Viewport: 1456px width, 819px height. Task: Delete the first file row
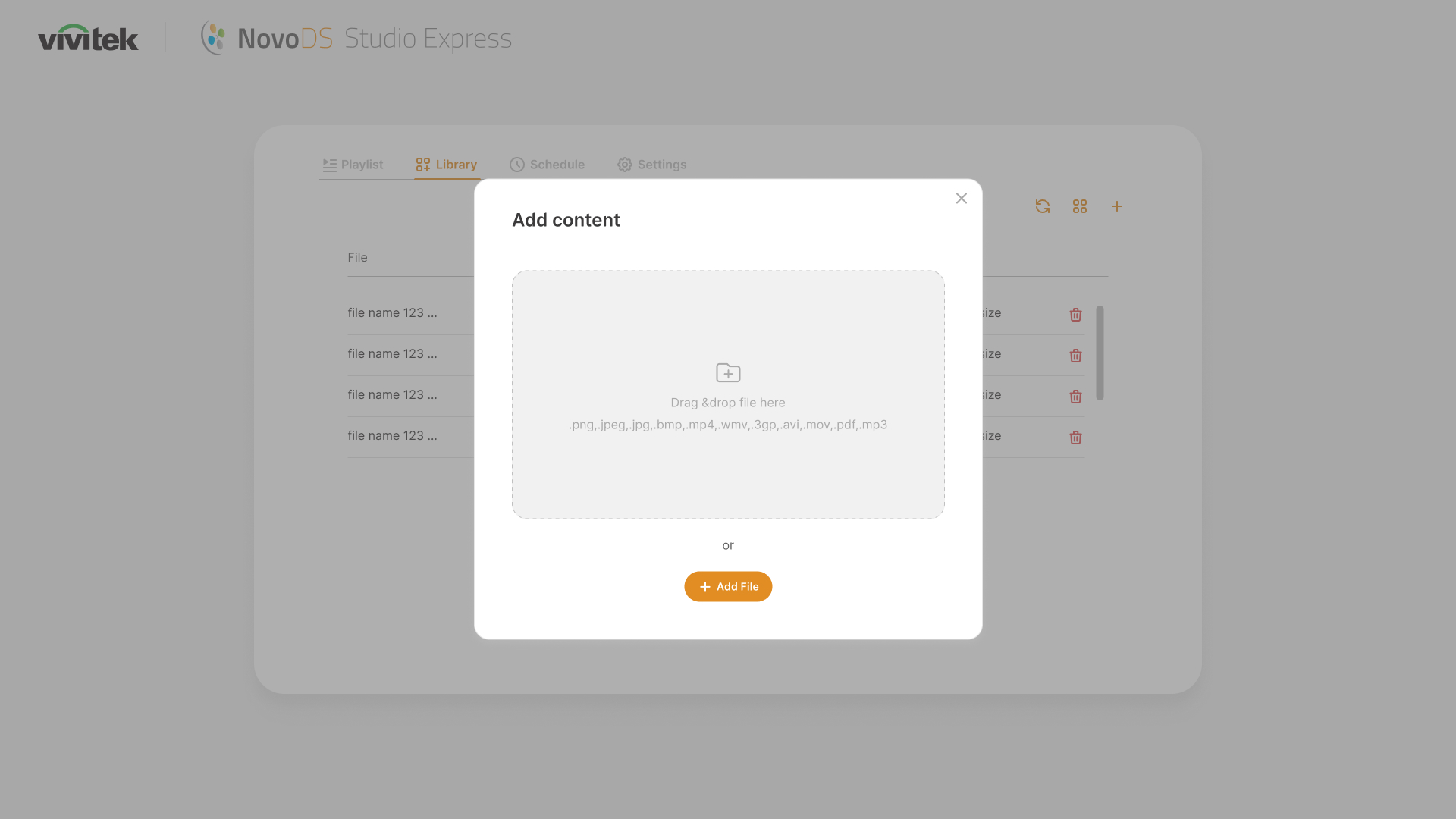pos(1075,315)
